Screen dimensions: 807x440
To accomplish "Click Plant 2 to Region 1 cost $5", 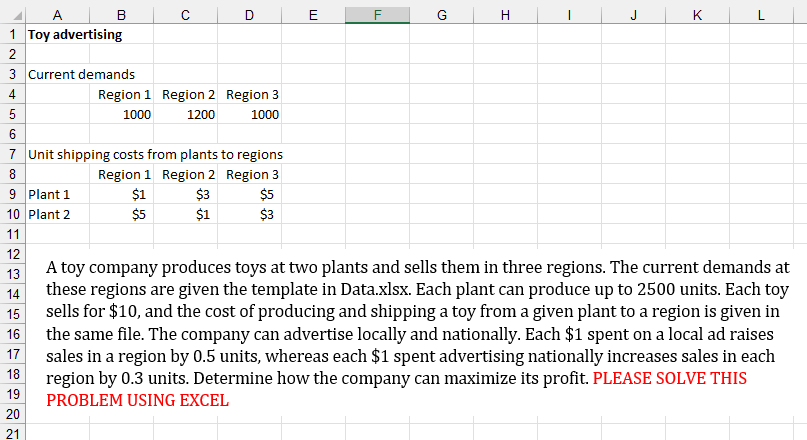I will pyautogui.click(x=138, y=215).
